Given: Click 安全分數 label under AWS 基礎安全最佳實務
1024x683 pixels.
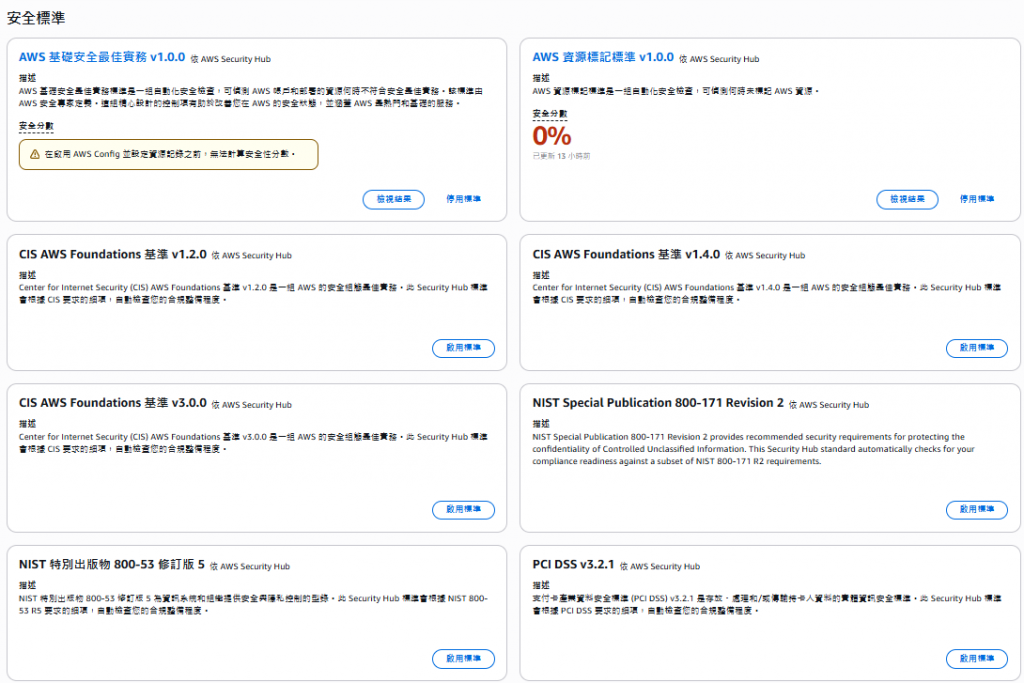Looking at the screenshot, I should tap(36, 126).
